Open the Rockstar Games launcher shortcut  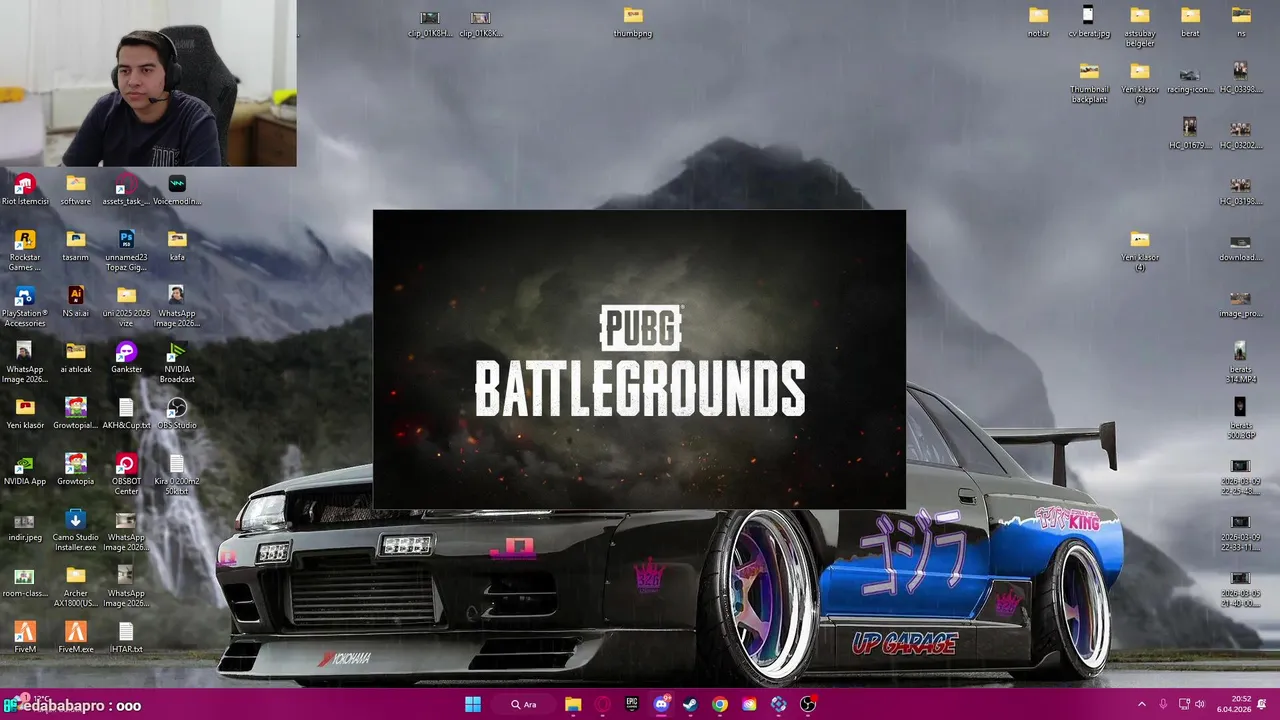pos(25,250)
